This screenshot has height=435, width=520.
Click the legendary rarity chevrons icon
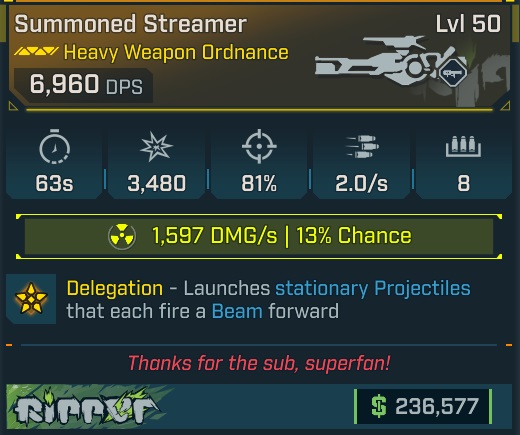click(37, 51)
